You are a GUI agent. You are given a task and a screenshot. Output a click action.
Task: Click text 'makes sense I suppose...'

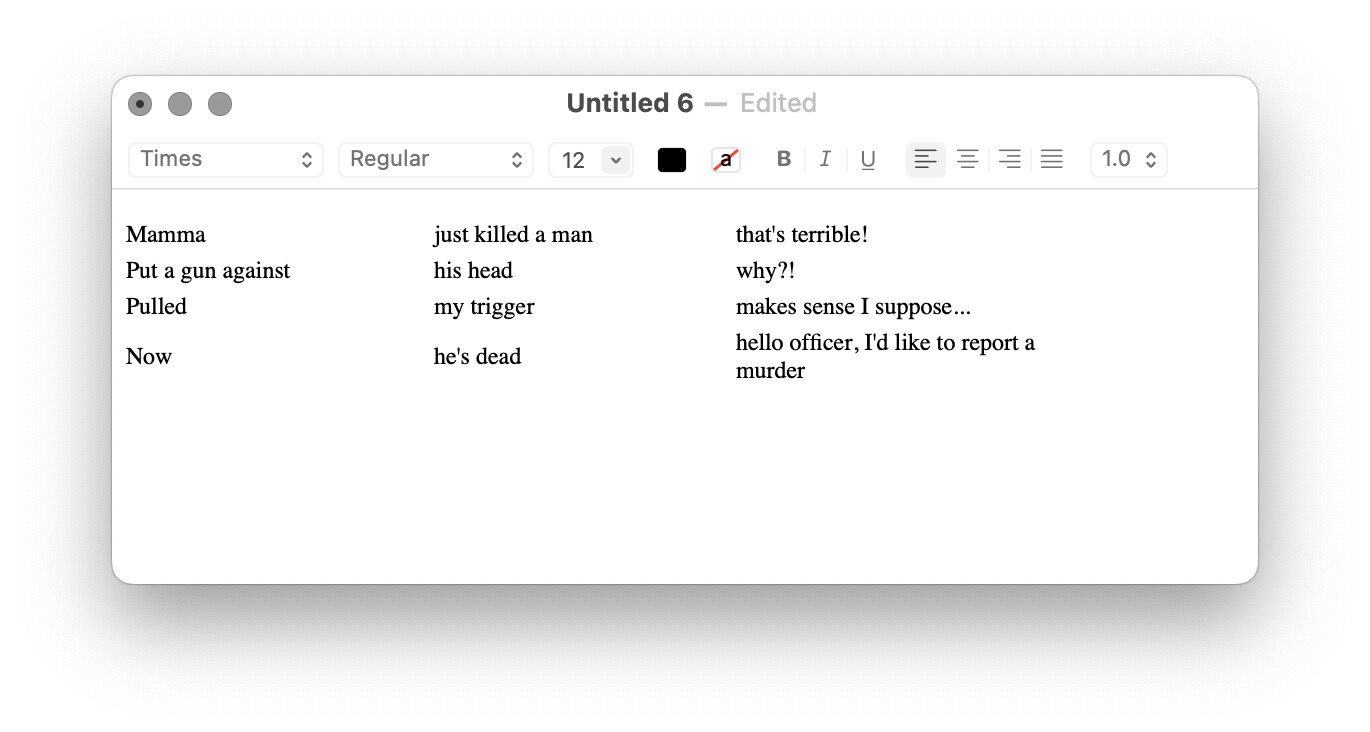[853, 307]
